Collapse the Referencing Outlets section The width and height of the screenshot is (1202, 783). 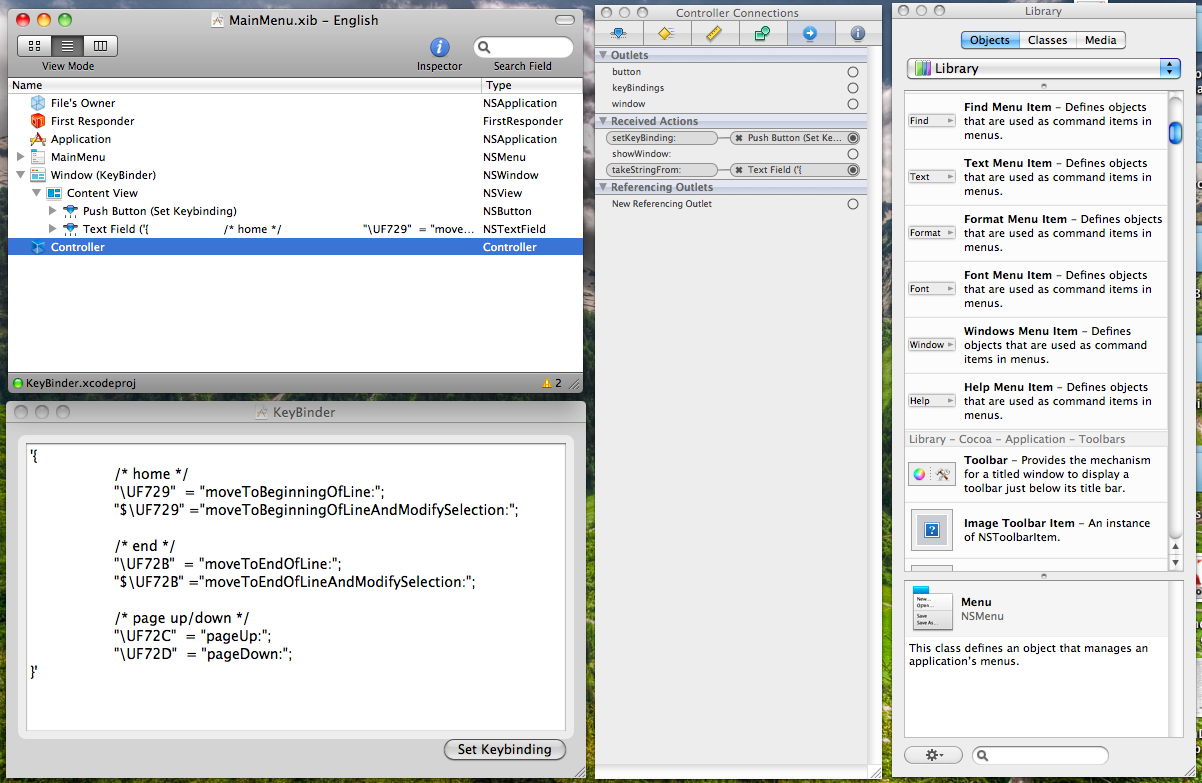[x=603, y=188]
